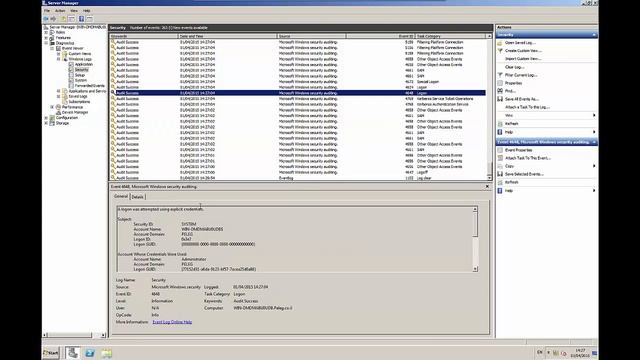Collapse the Windows Logs node
The image size is (640, 360).
pyautogui.click(x=58, y=59)
